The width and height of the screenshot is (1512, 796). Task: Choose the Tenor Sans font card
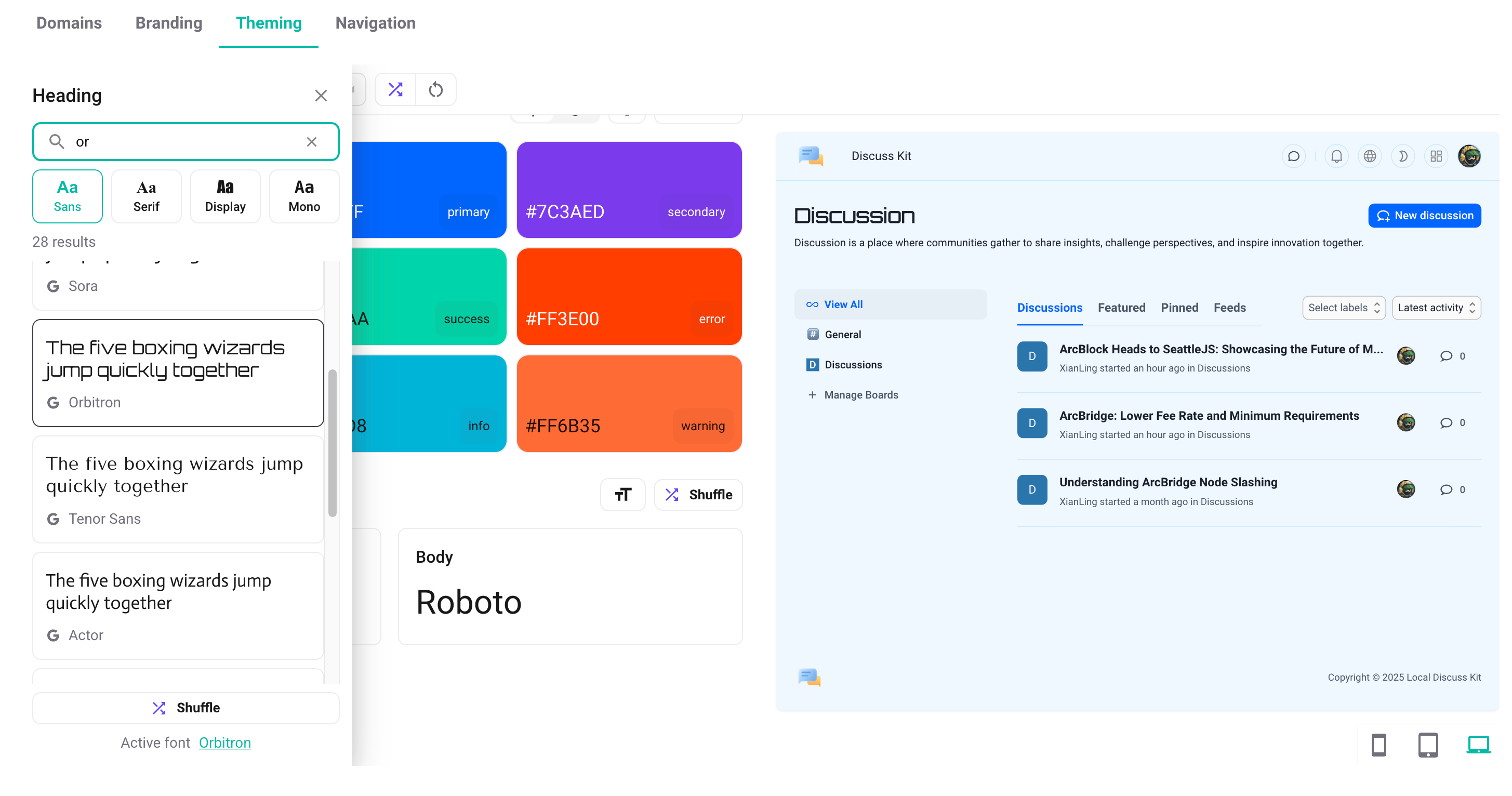click(x=178, y=489)
